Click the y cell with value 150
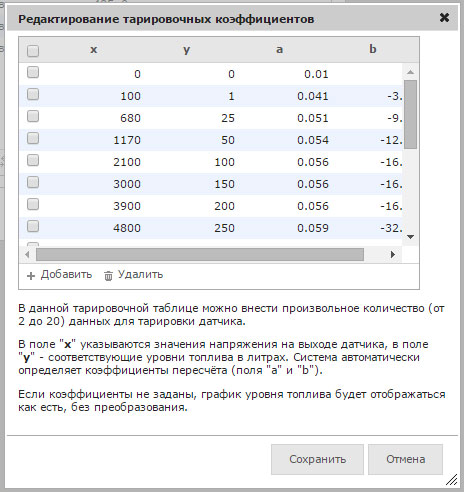The image size is (464, 492). pyautogui.click(x=224, y=184)
